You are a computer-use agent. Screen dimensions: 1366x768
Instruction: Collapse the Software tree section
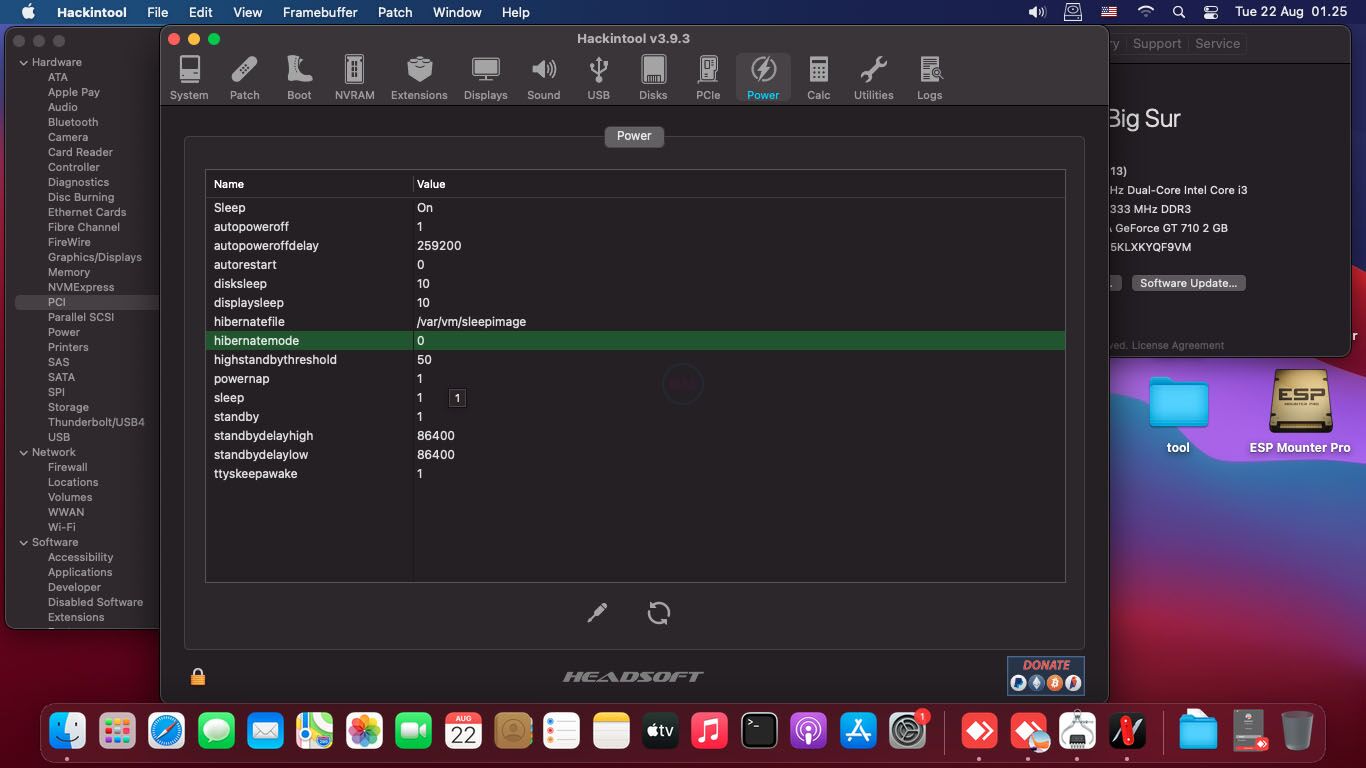click(x=24, y=542)
